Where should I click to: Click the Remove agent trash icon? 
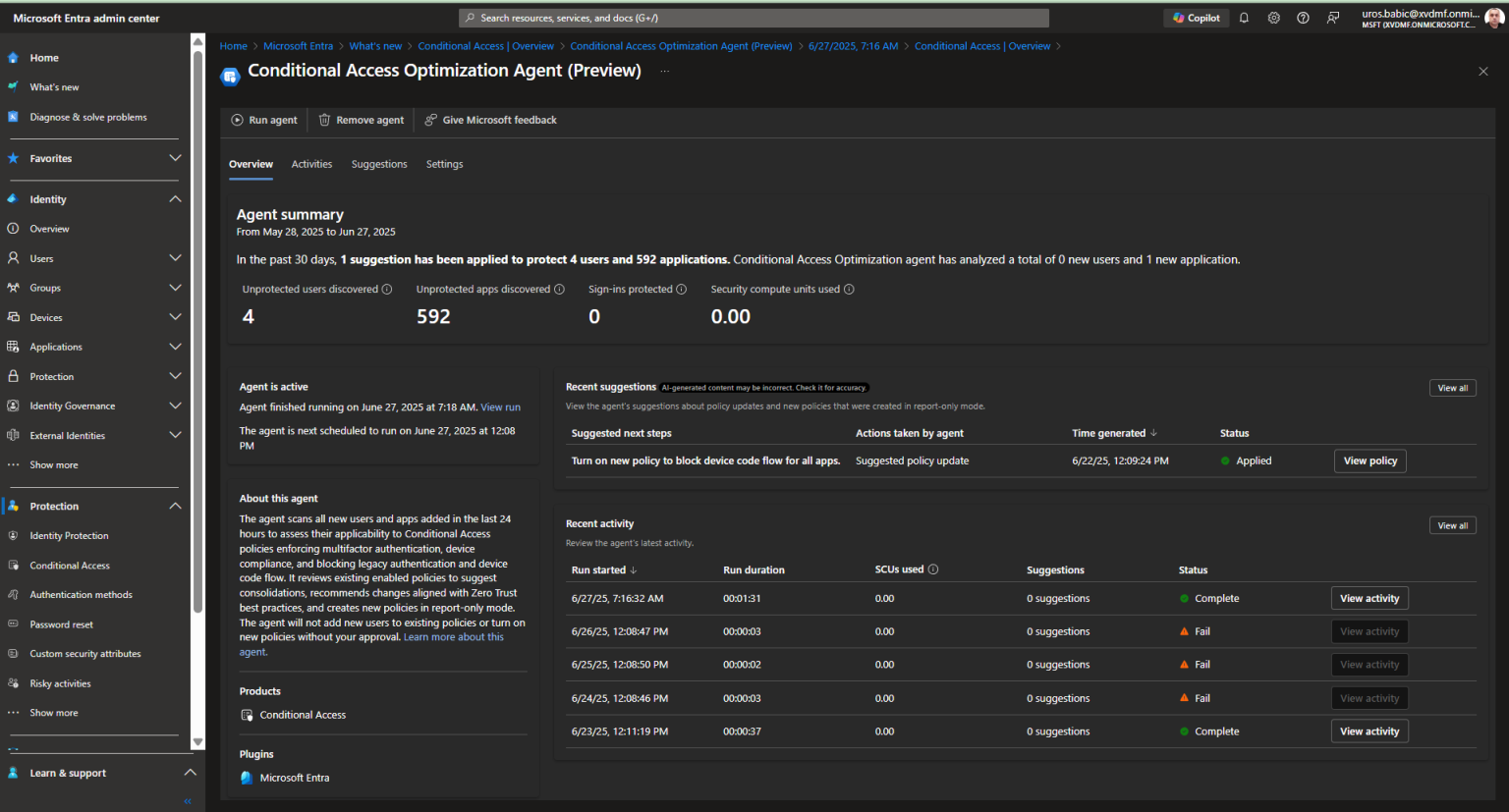(x=324, y=119)
